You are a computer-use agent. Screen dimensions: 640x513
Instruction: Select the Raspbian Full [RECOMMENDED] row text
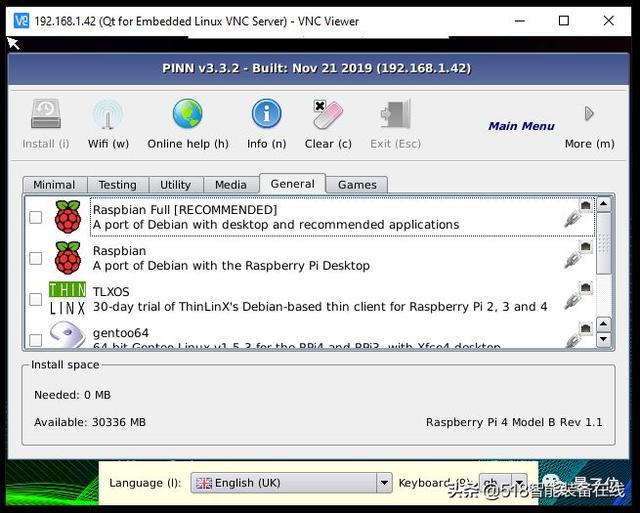click(x=185, y=210)
